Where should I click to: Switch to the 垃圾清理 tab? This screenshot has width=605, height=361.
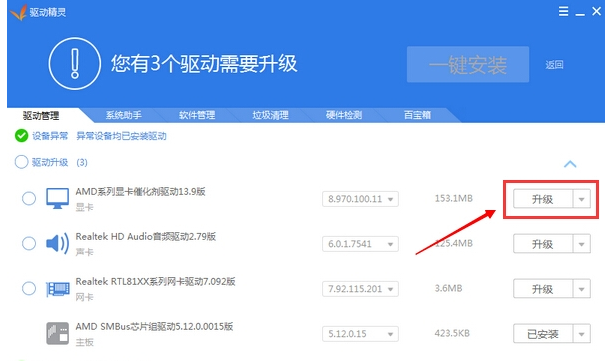[x=270, y=115]
